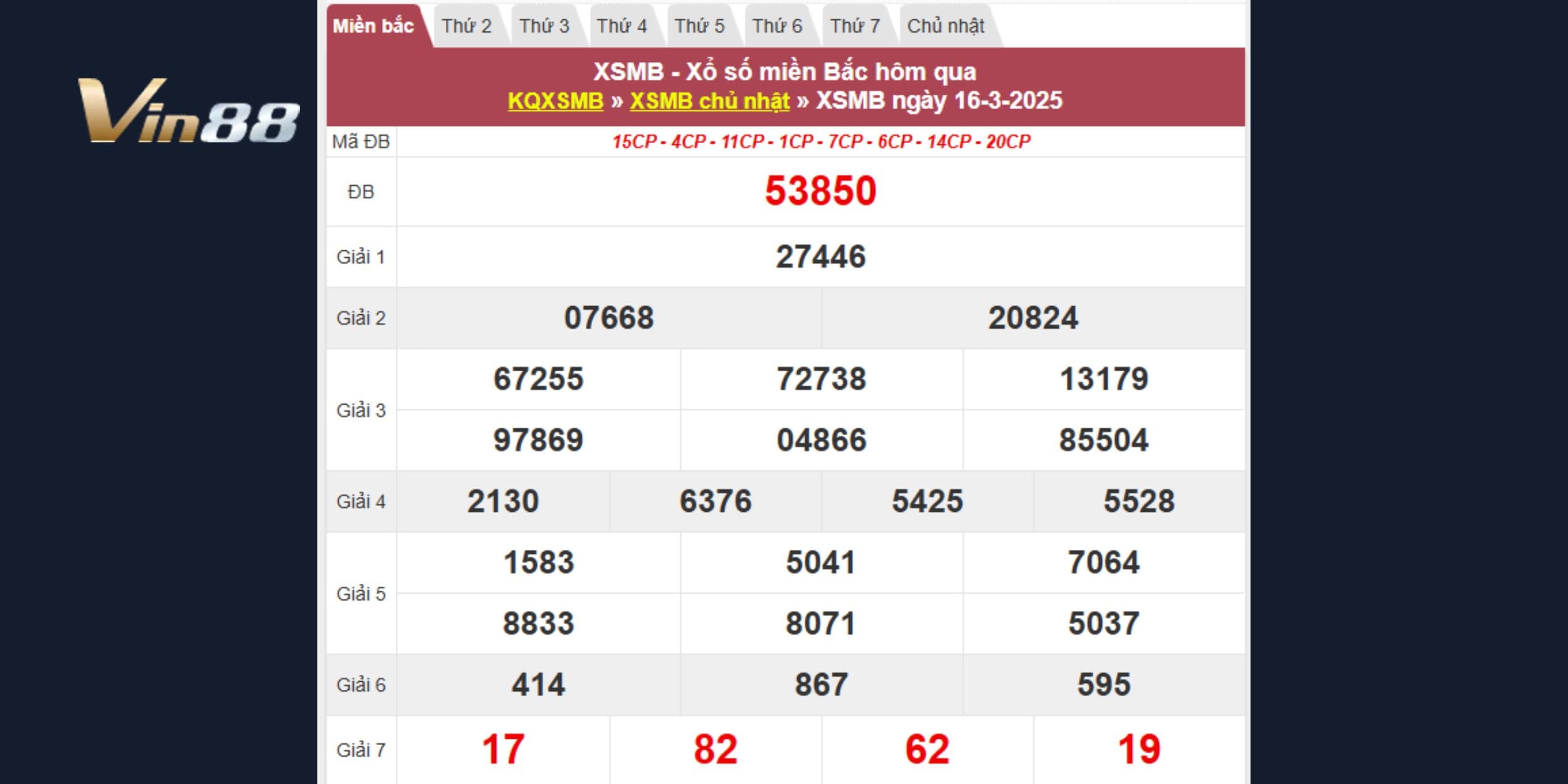
Task: Click Giải 4 number 5425
Action: (x=928, y=501)
